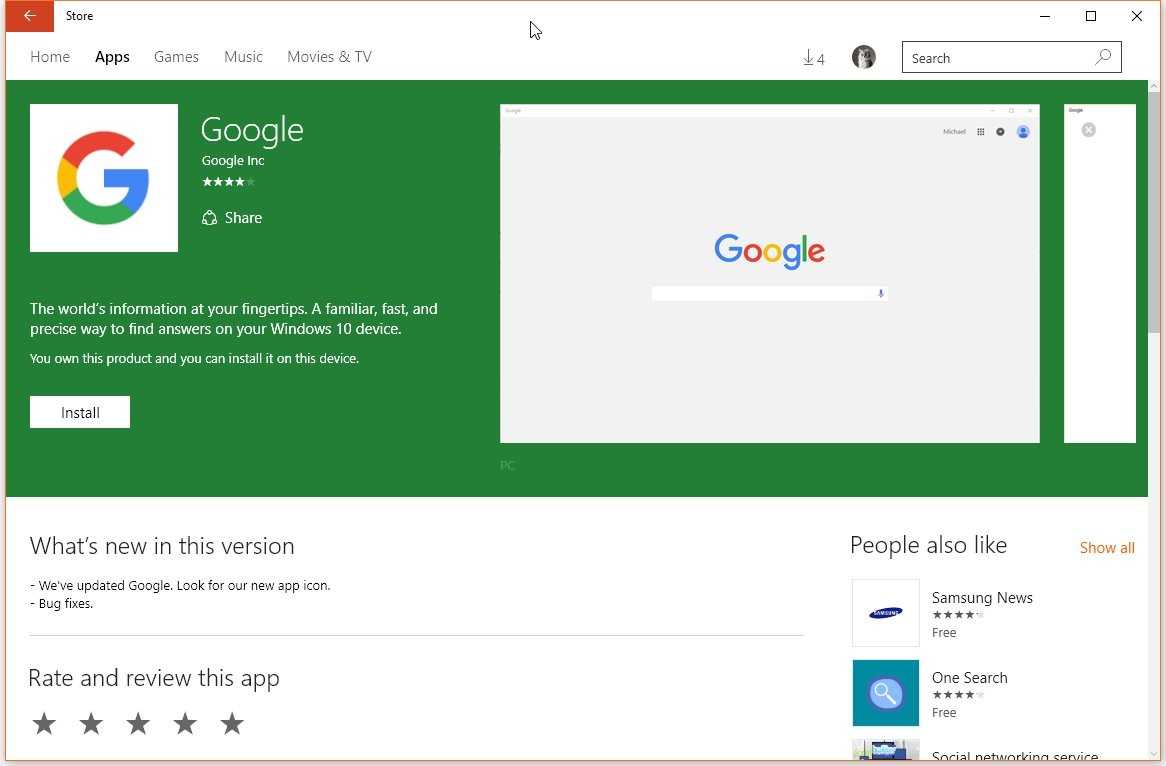Click the Share icon beside Share

(210, 218)
